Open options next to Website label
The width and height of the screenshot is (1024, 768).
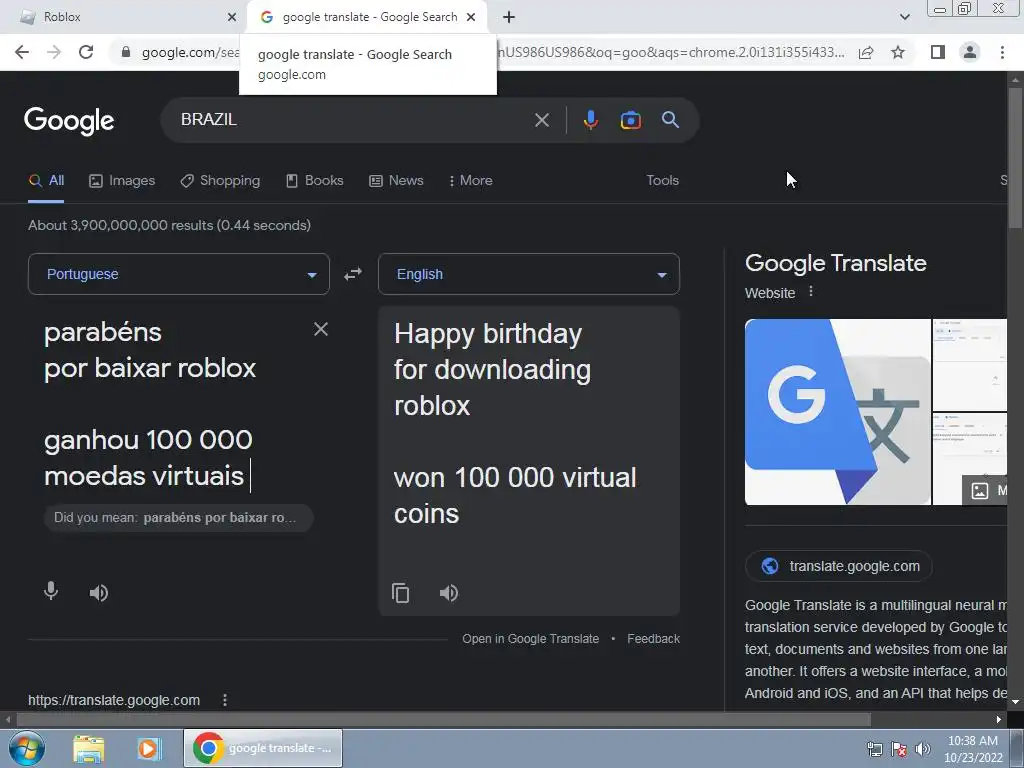click(x=811, y=292)
